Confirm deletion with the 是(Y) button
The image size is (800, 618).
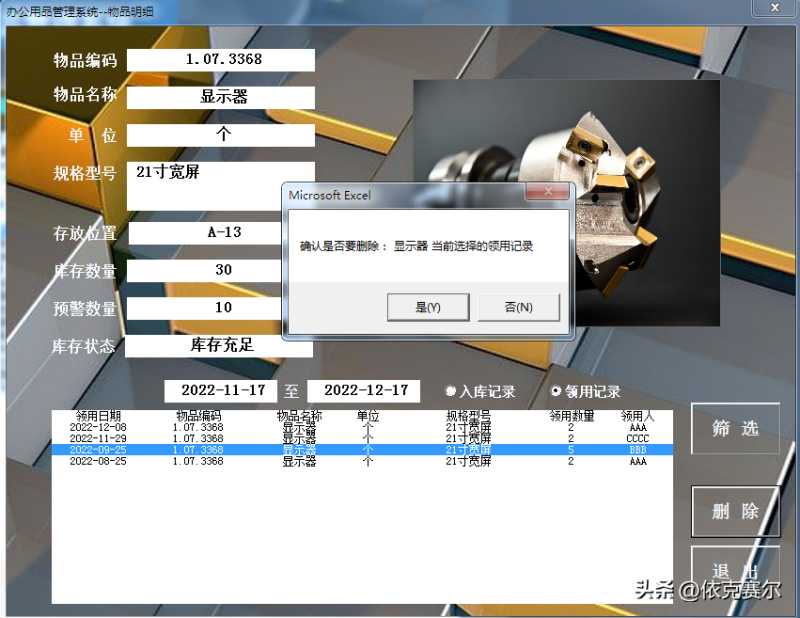coord(427,307)
